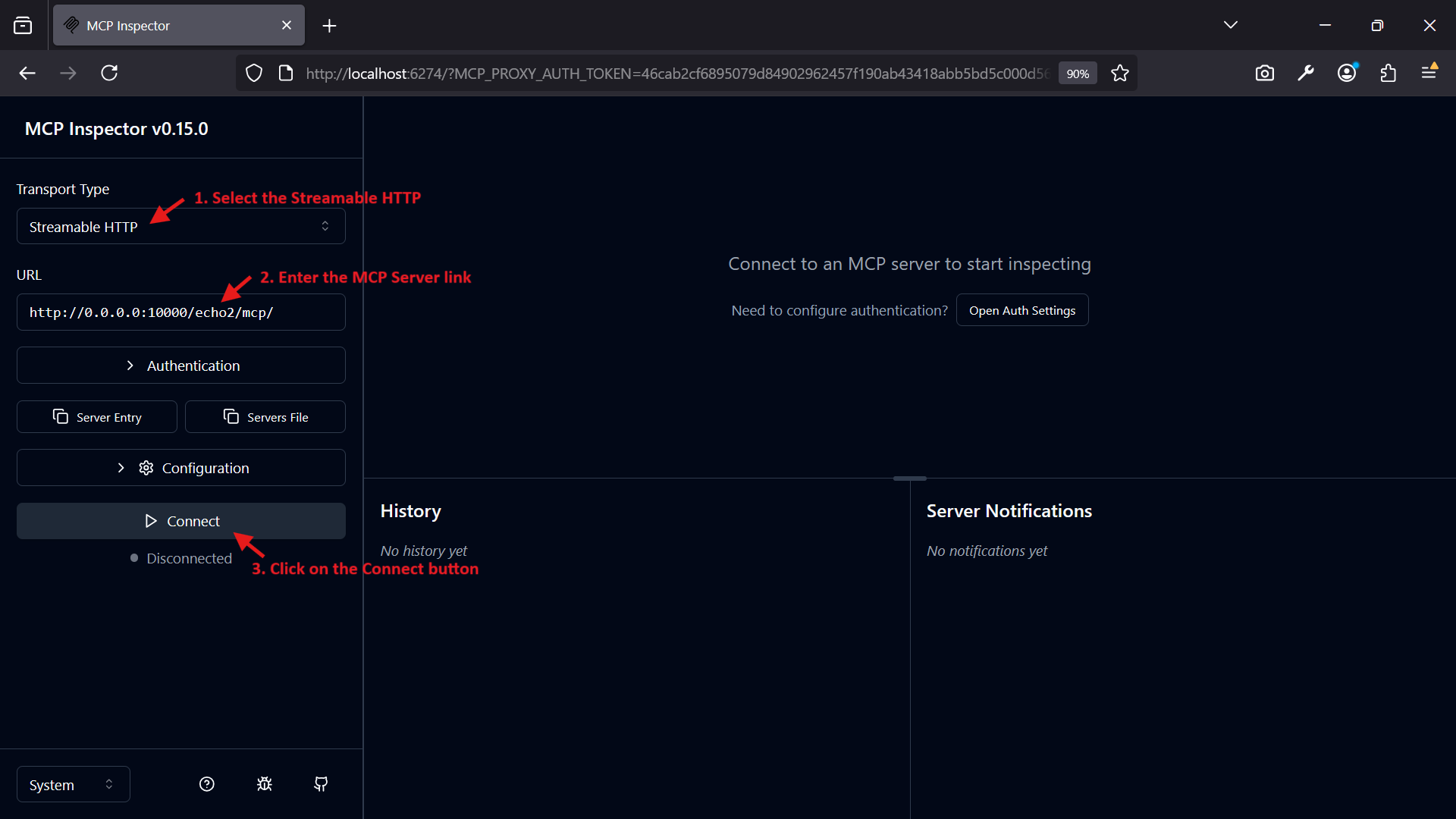Open the Firefox View icon

coord(23,26)
